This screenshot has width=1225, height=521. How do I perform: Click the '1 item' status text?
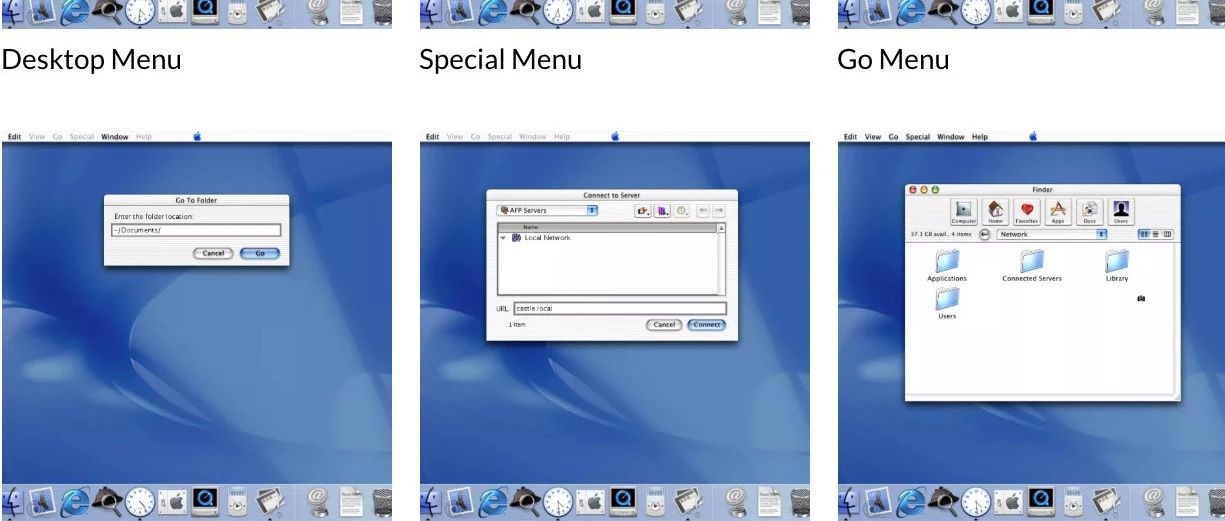518,325
